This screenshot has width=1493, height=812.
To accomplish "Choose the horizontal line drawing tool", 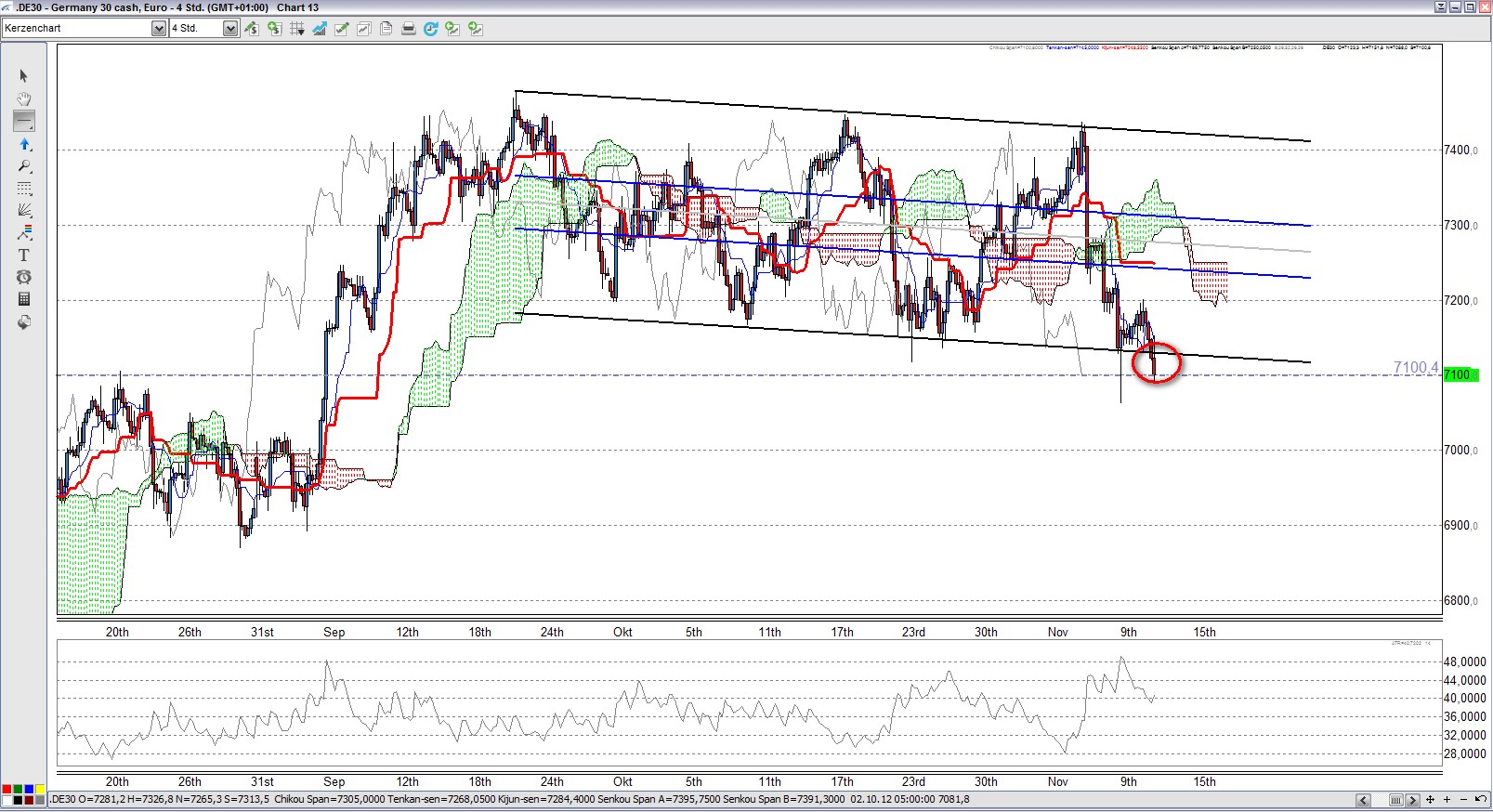I will [x=24, y=121].
